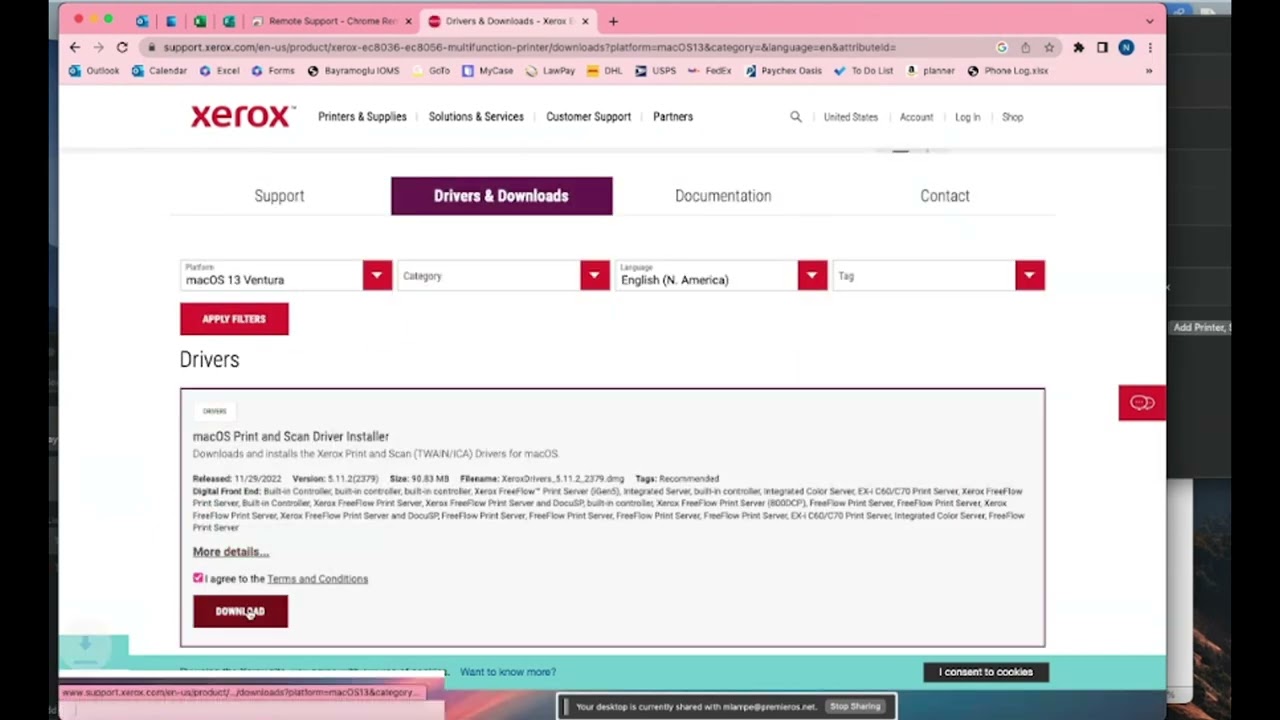Click the Apply Filters button
1280x720 pixels.
[234, 319]
